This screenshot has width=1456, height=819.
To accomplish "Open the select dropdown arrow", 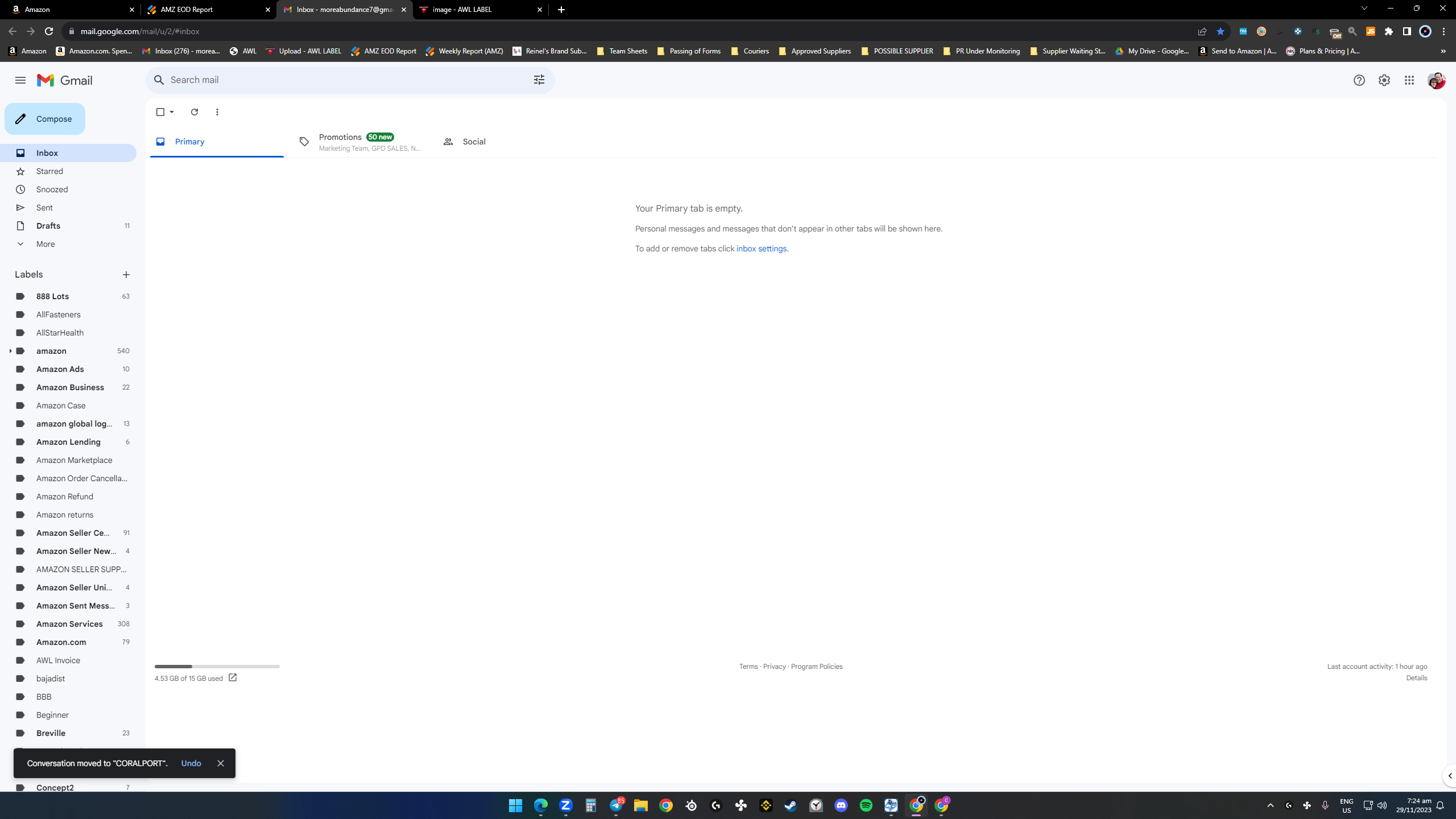I will (172, 112).
